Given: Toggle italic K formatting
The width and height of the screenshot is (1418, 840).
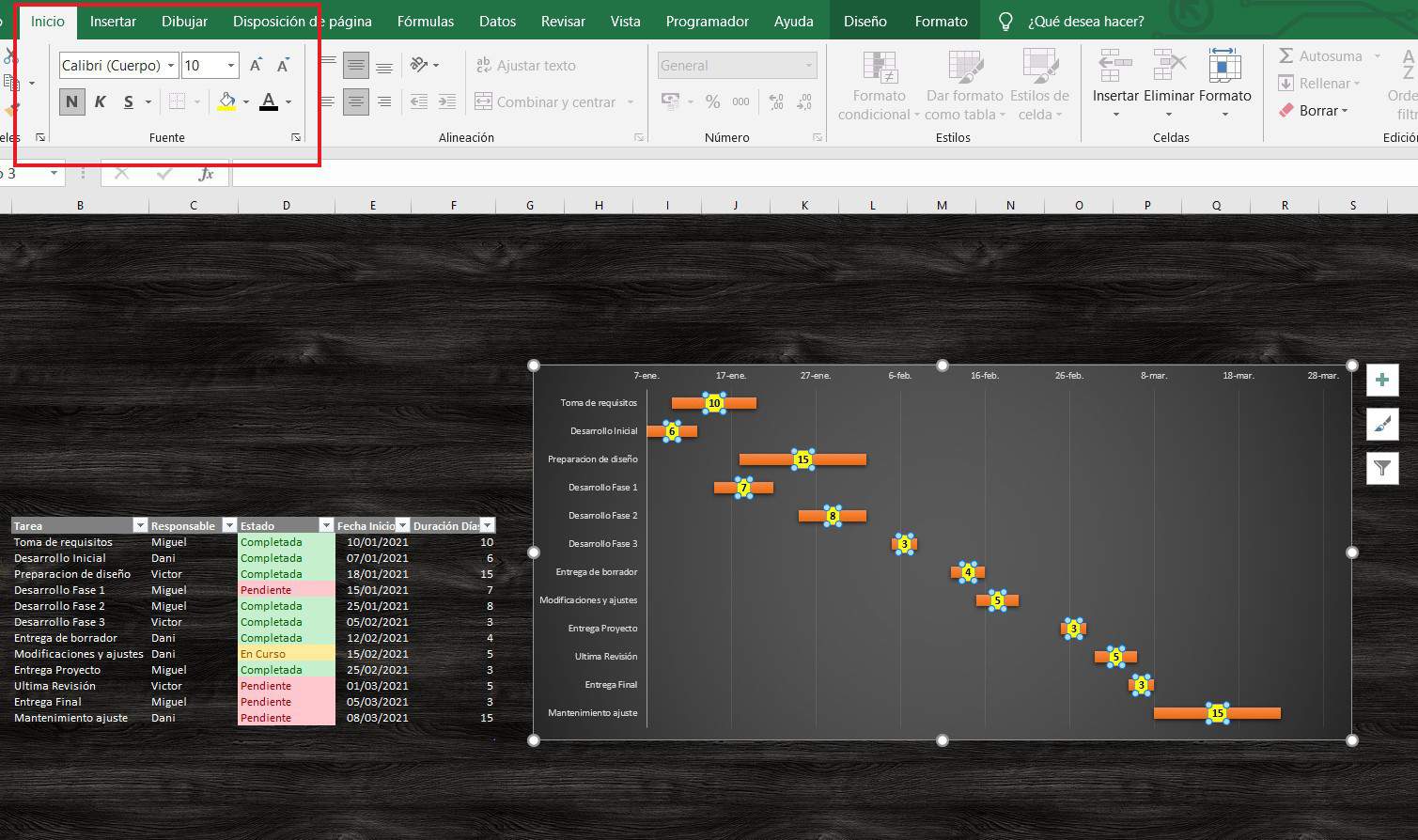Looking at the screenshot, I should tap(100, 101).
